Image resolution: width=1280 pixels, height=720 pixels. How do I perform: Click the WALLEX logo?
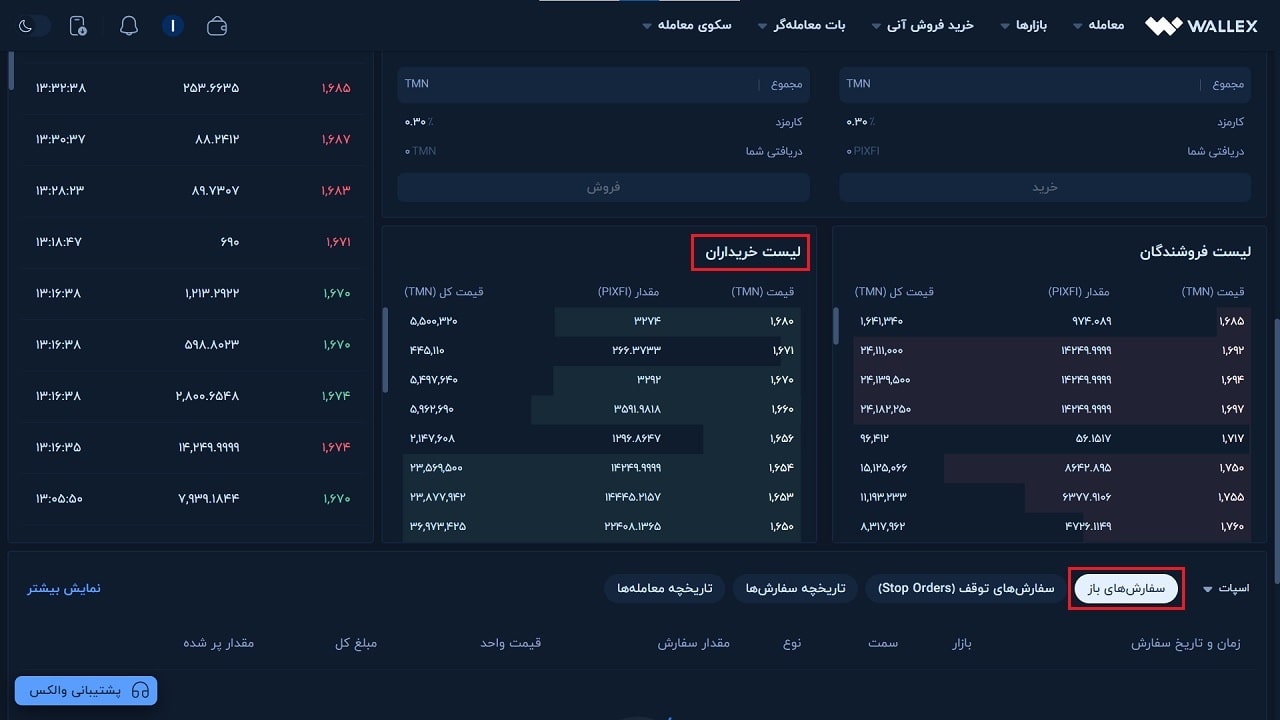click(x=1201, y=26)
